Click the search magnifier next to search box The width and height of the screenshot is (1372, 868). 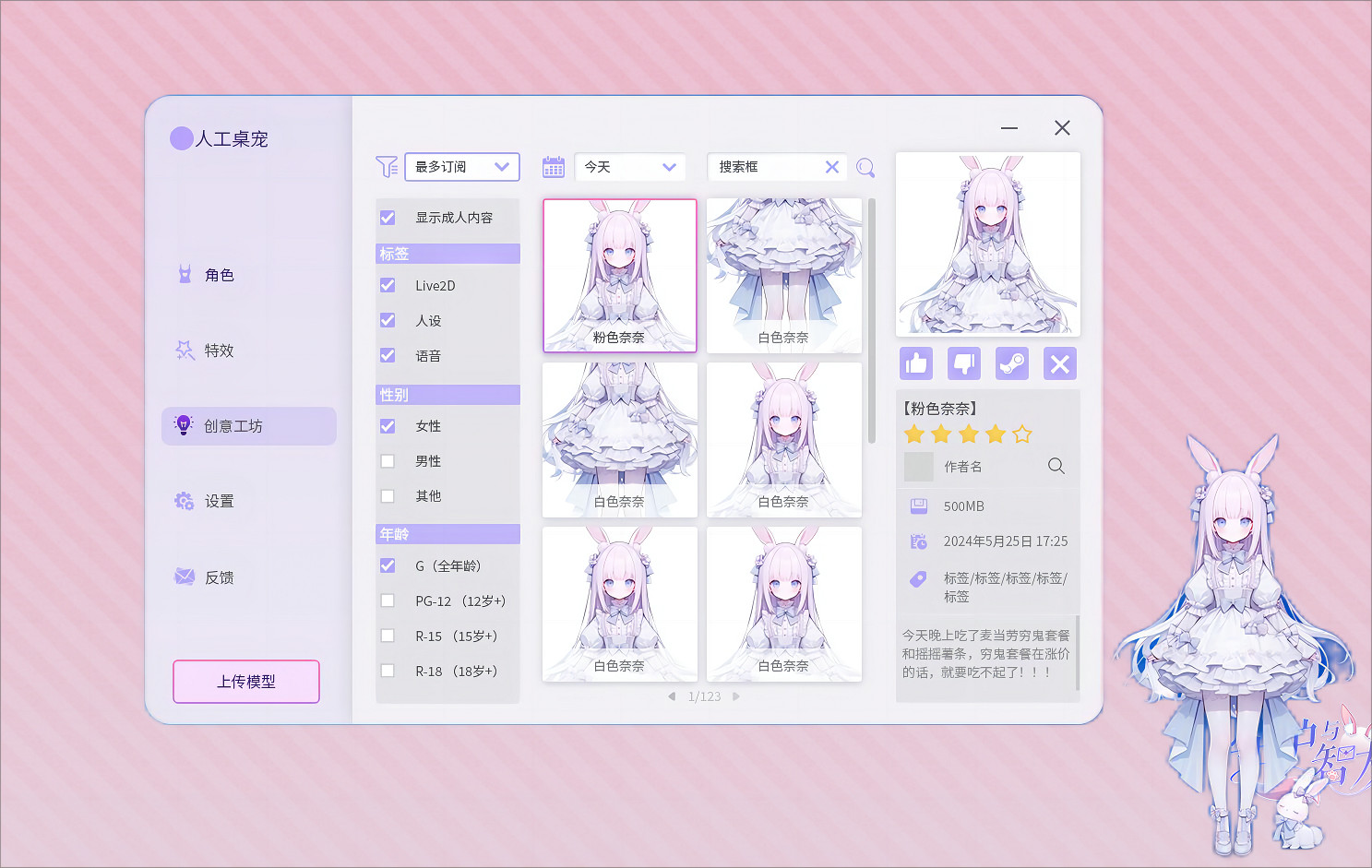point(865,167)
